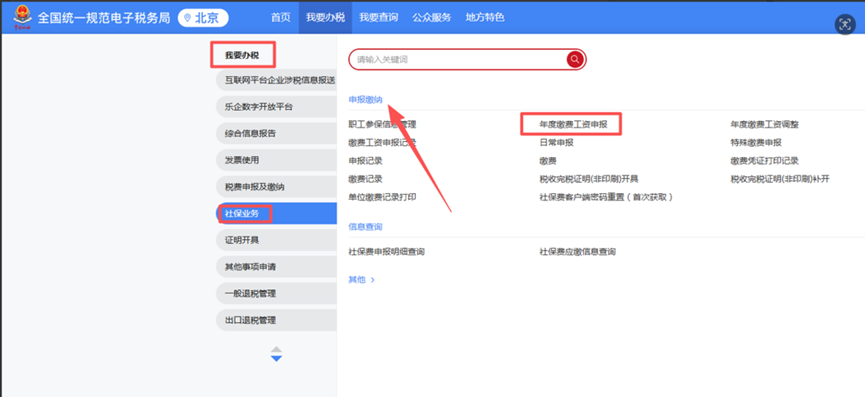
Task: Open 社保费应缴信息查询 link
Action: click(578, 252)
